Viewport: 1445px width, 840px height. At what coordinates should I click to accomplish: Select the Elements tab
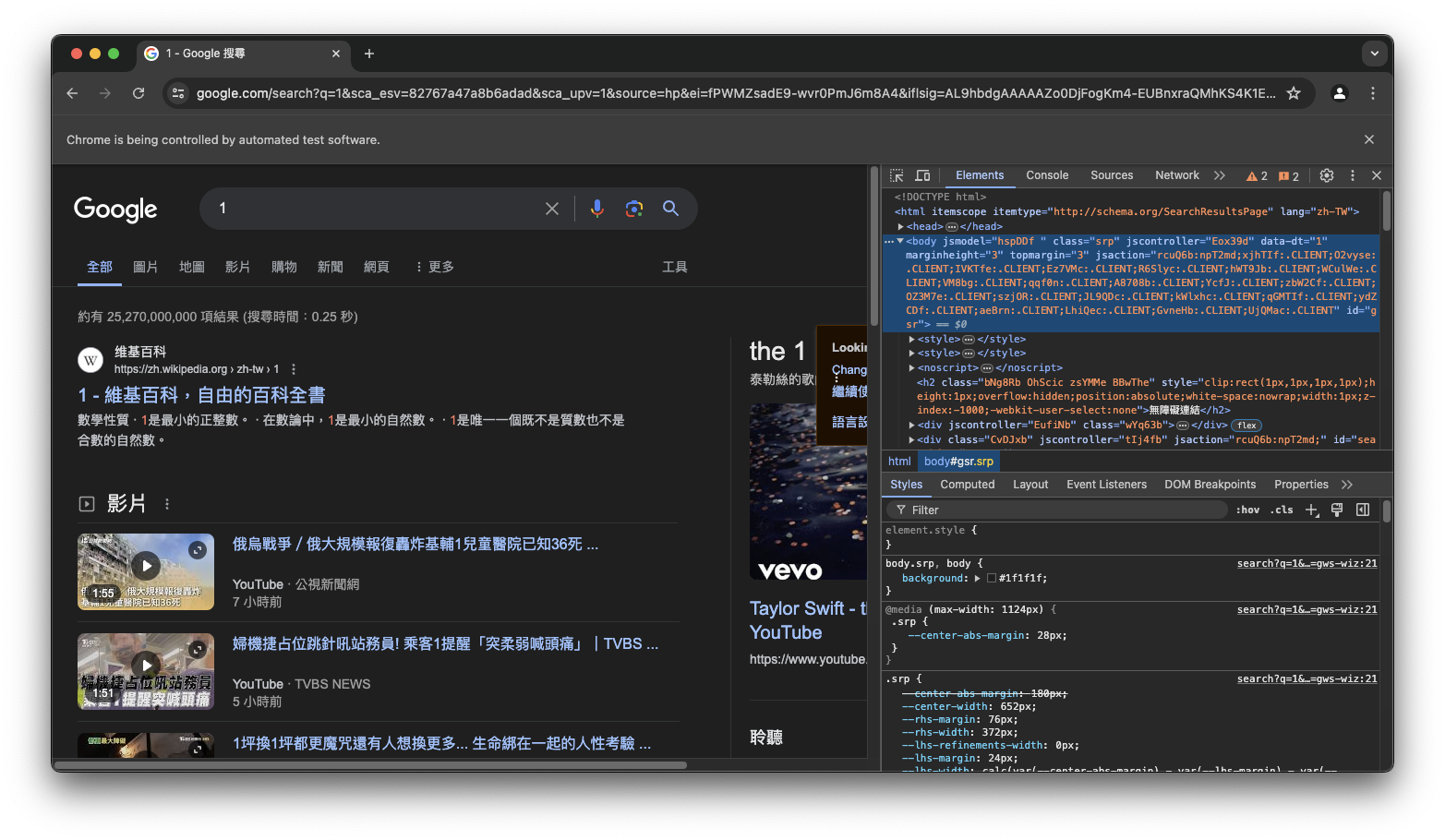[980, 175]
